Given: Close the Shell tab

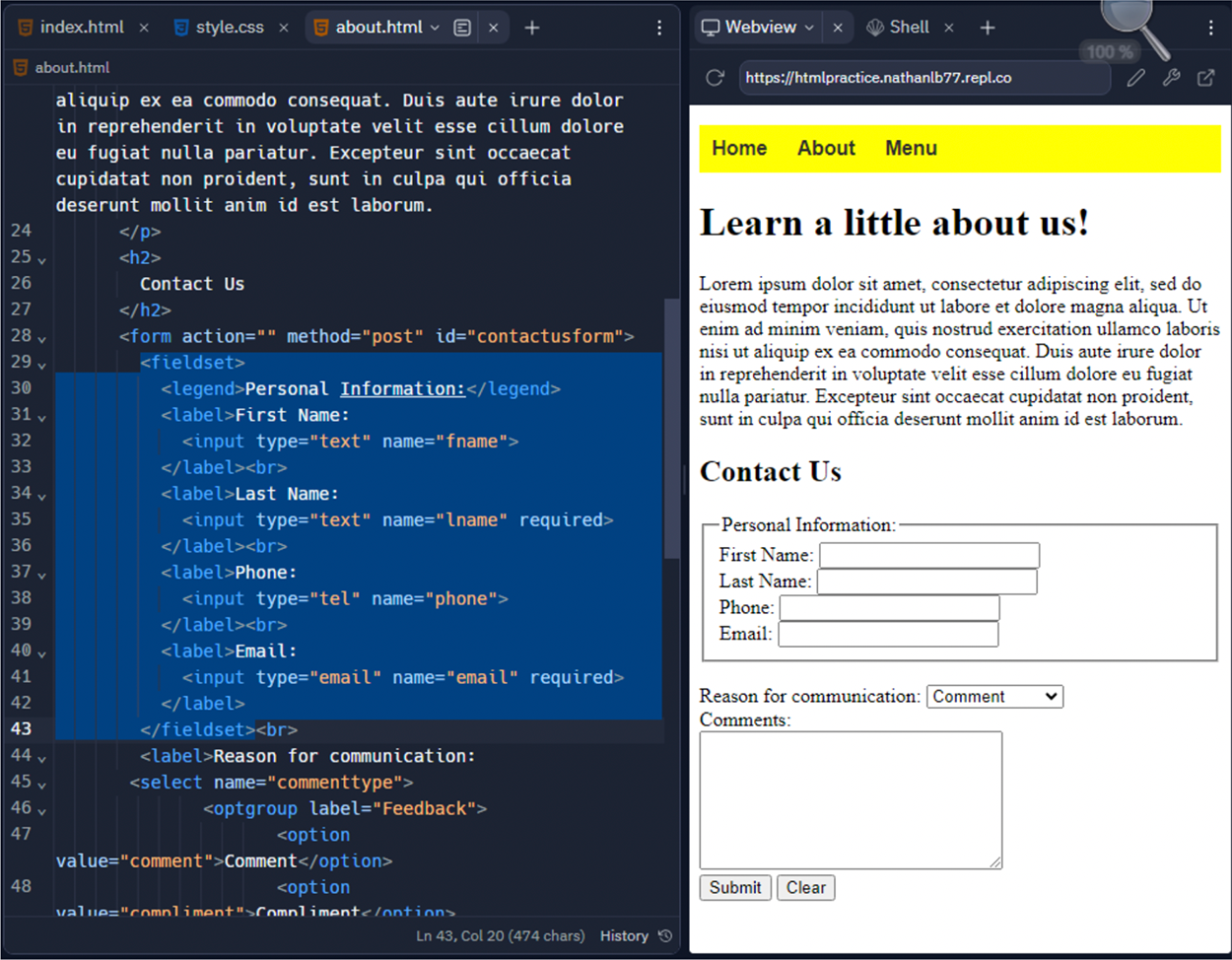Looking at the screenshot, I should (949, 28).
